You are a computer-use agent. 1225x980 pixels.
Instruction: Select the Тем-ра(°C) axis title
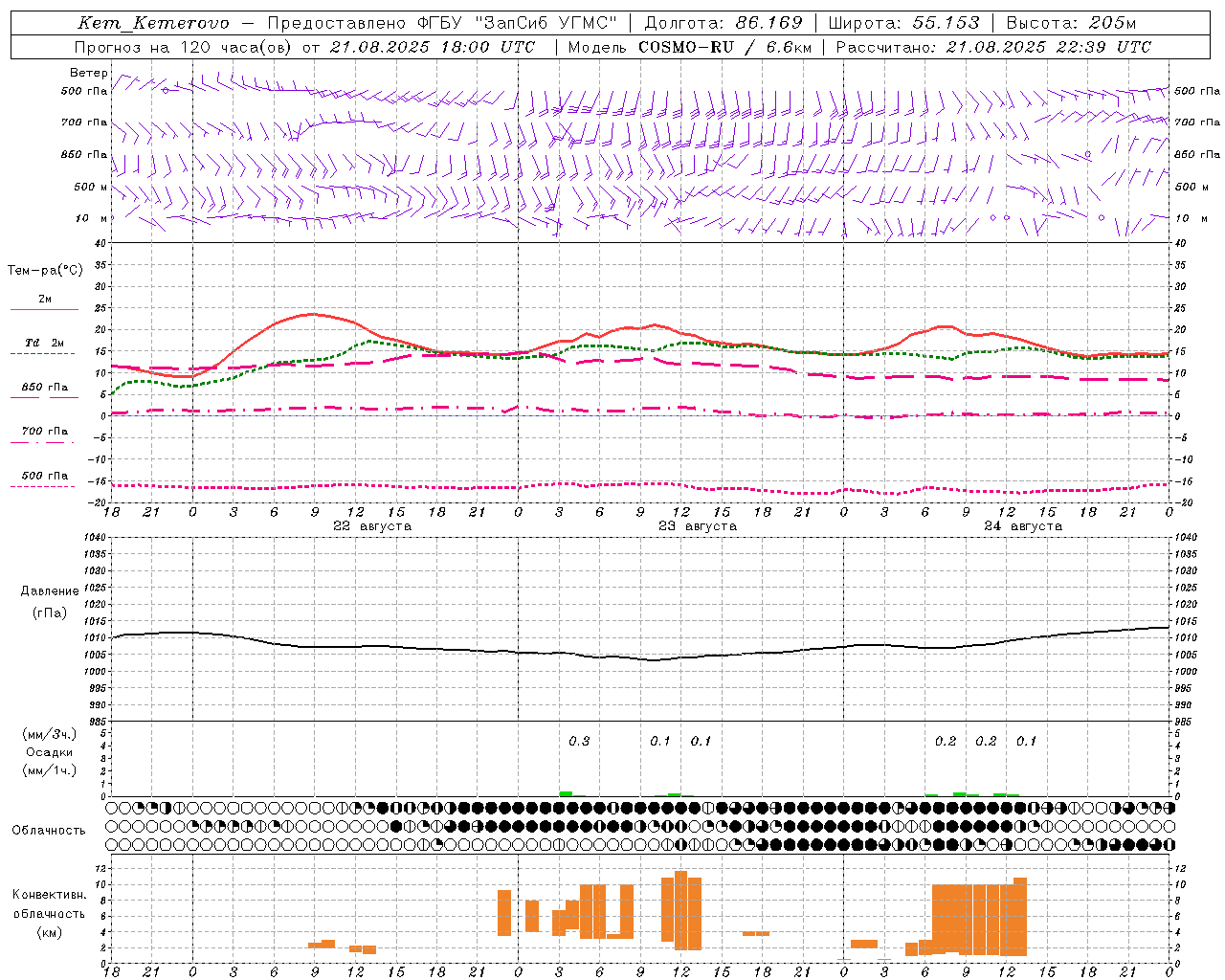pyautogui.click(x=45, y=271)
